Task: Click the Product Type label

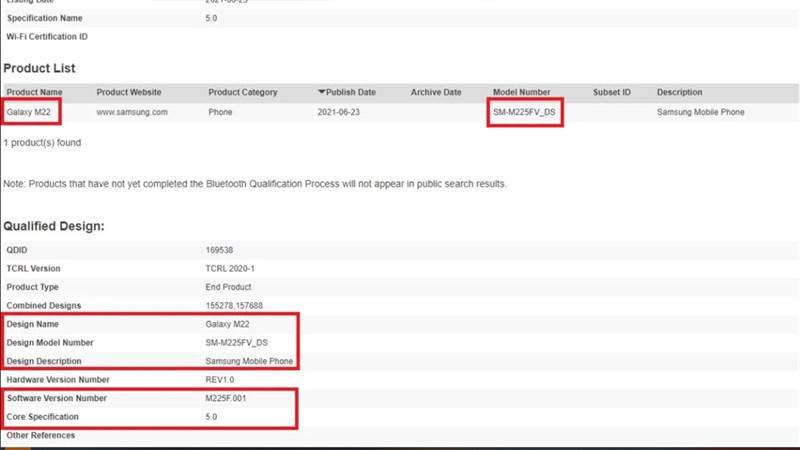Action: [32, 287]
